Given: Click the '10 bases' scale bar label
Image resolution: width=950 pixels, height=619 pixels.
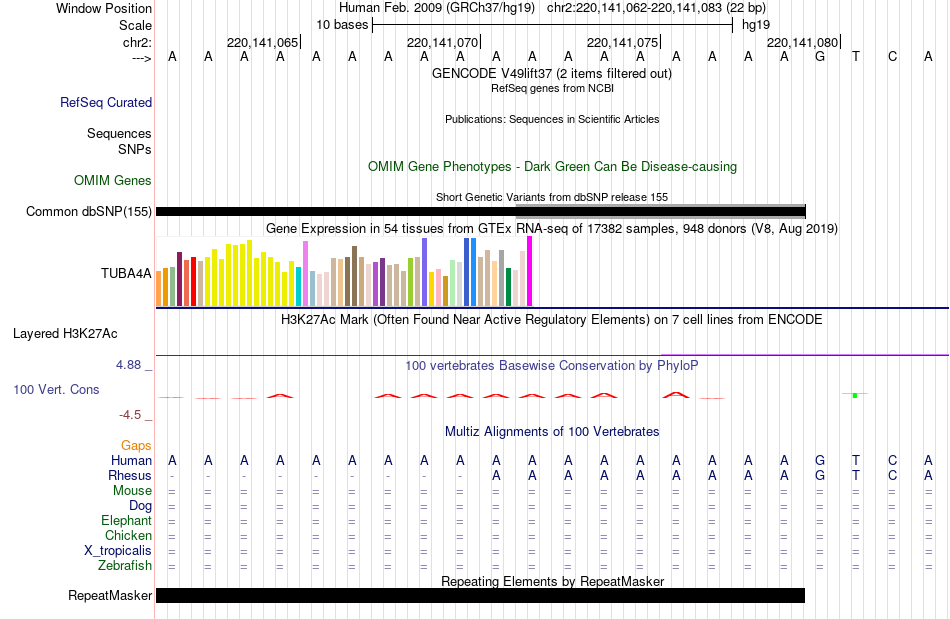Looking at the screenshot, I should [342, 25].
